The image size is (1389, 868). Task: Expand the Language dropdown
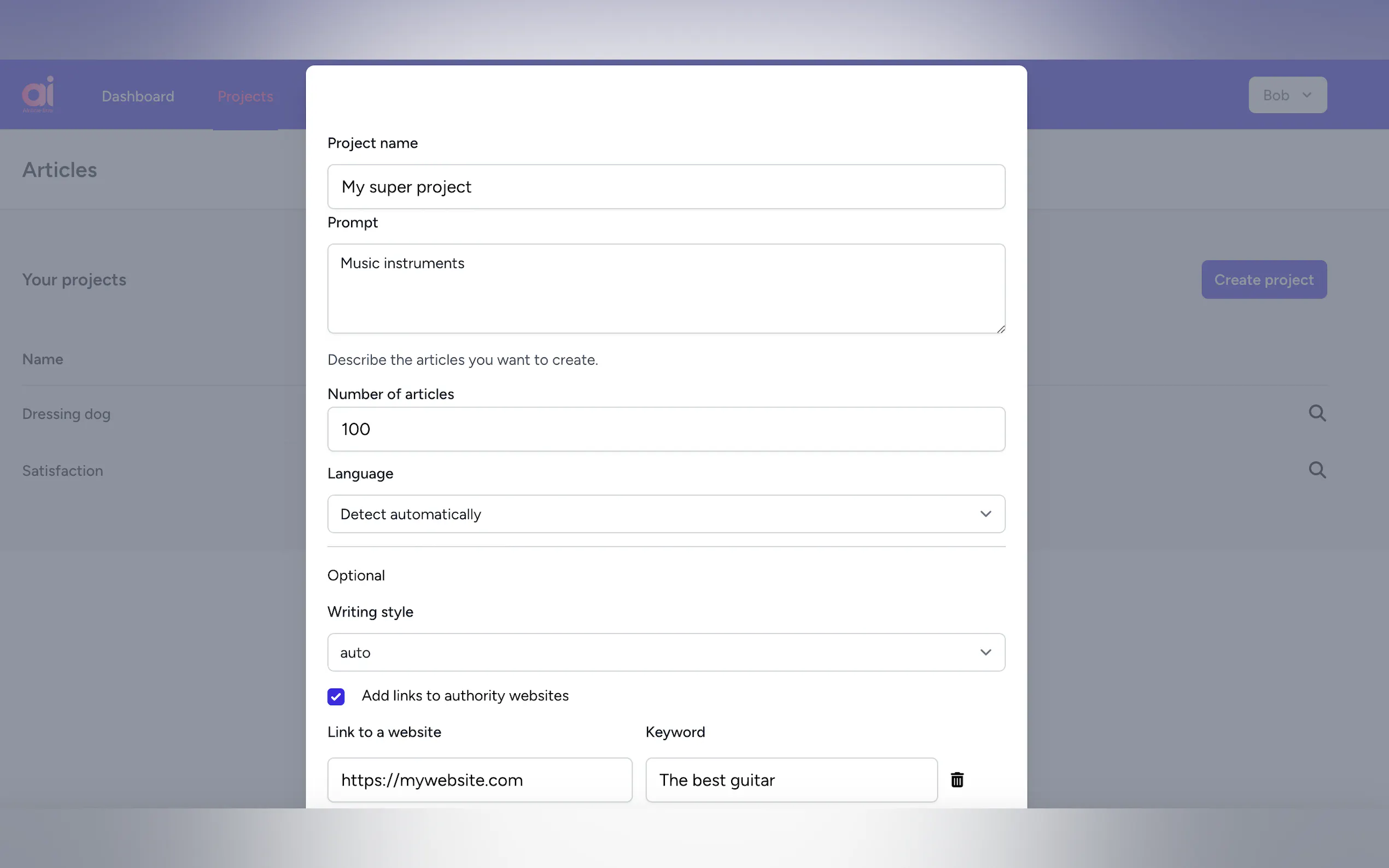[x=666, y=514]
